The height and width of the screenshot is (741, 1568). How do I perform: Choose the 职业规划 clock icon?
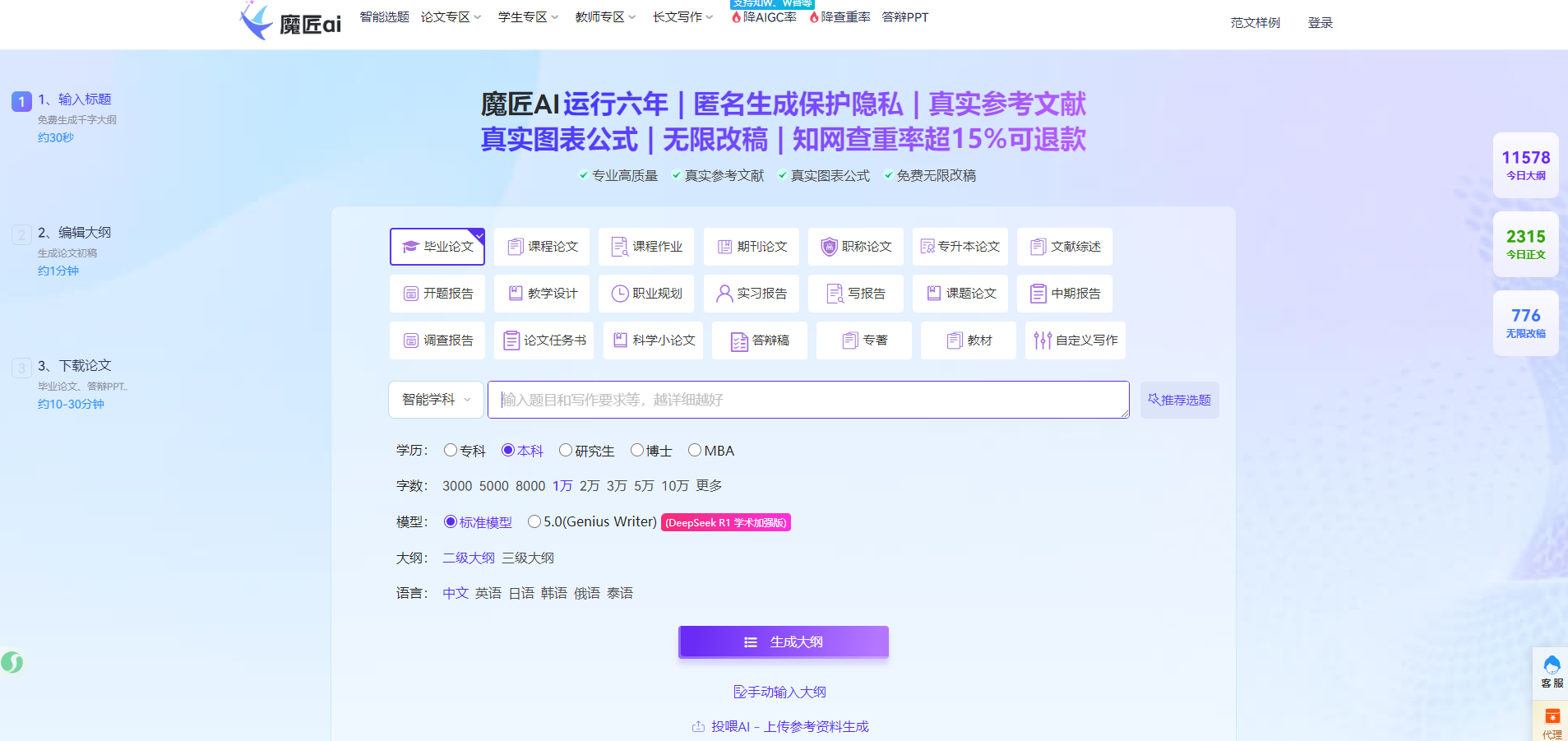point(620,294)
